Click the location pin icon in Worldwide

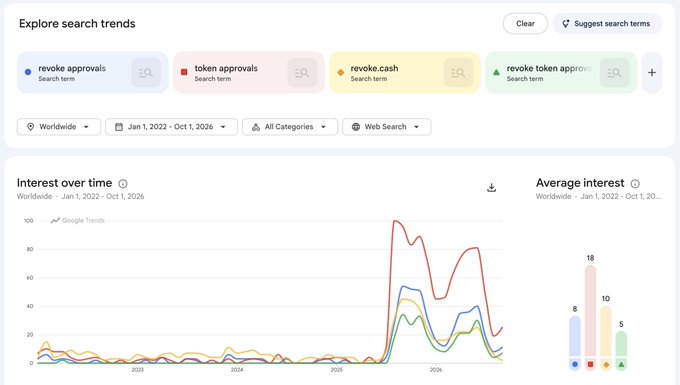(30, 127)
